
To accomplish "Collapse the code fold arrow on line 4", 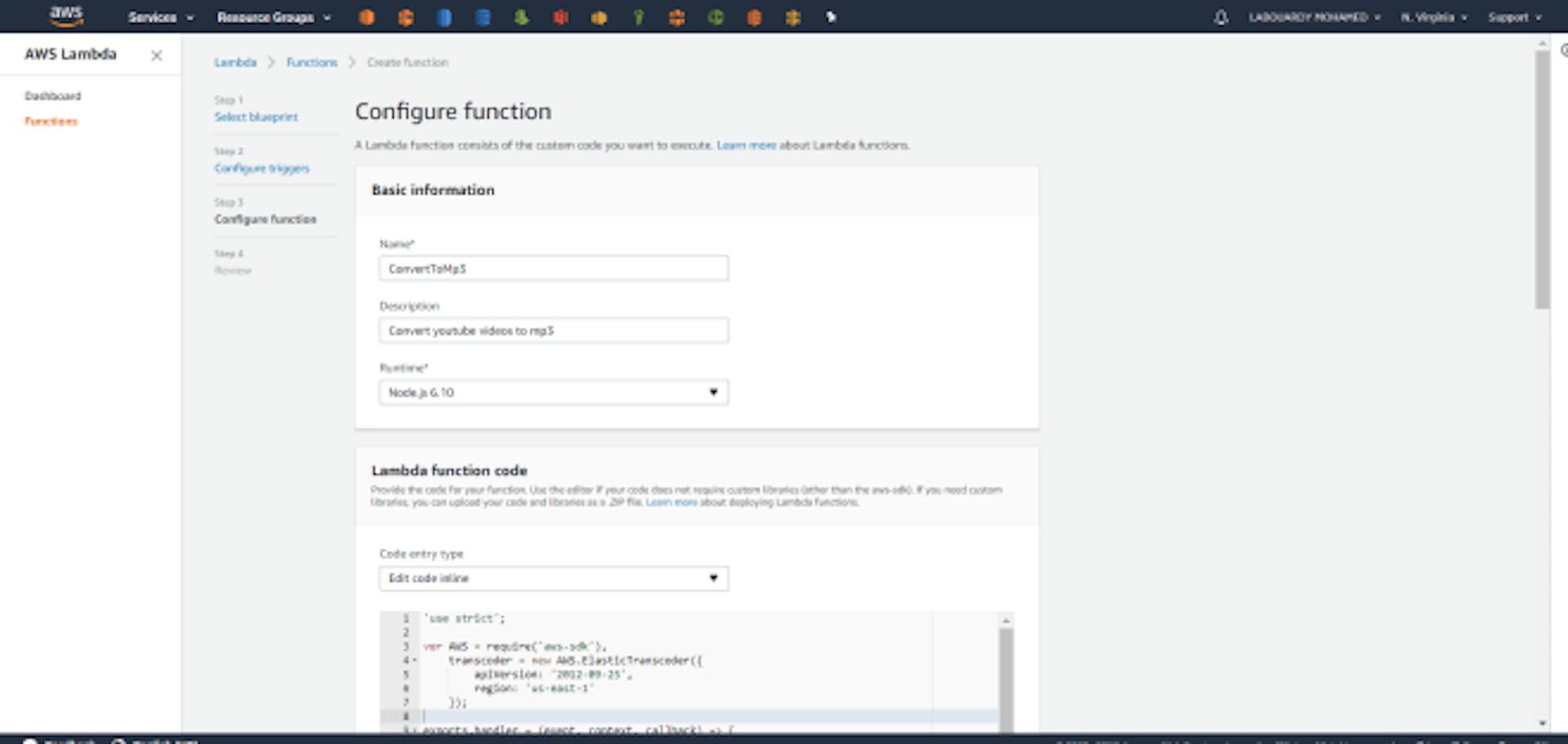I will [415, 660].
